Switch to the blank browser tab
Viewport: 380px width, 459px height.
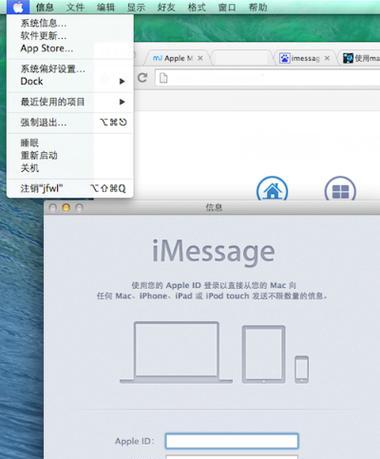pos(242,58)
